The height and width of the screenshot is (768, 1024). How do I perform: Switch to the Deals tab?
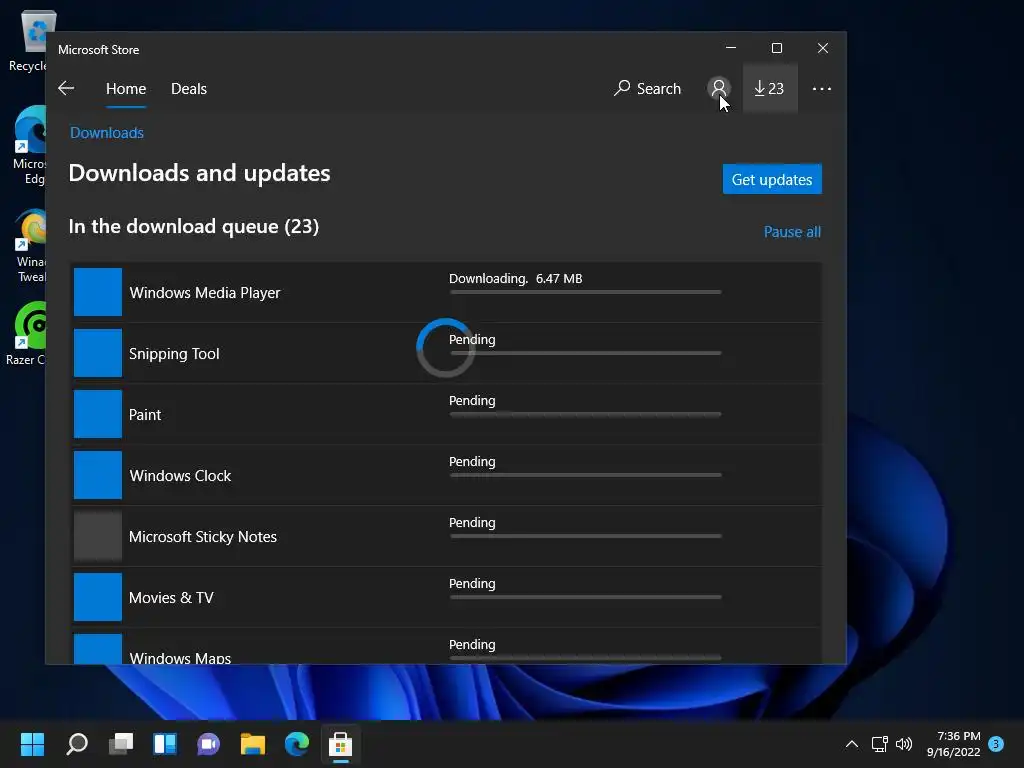coord(189,88)
